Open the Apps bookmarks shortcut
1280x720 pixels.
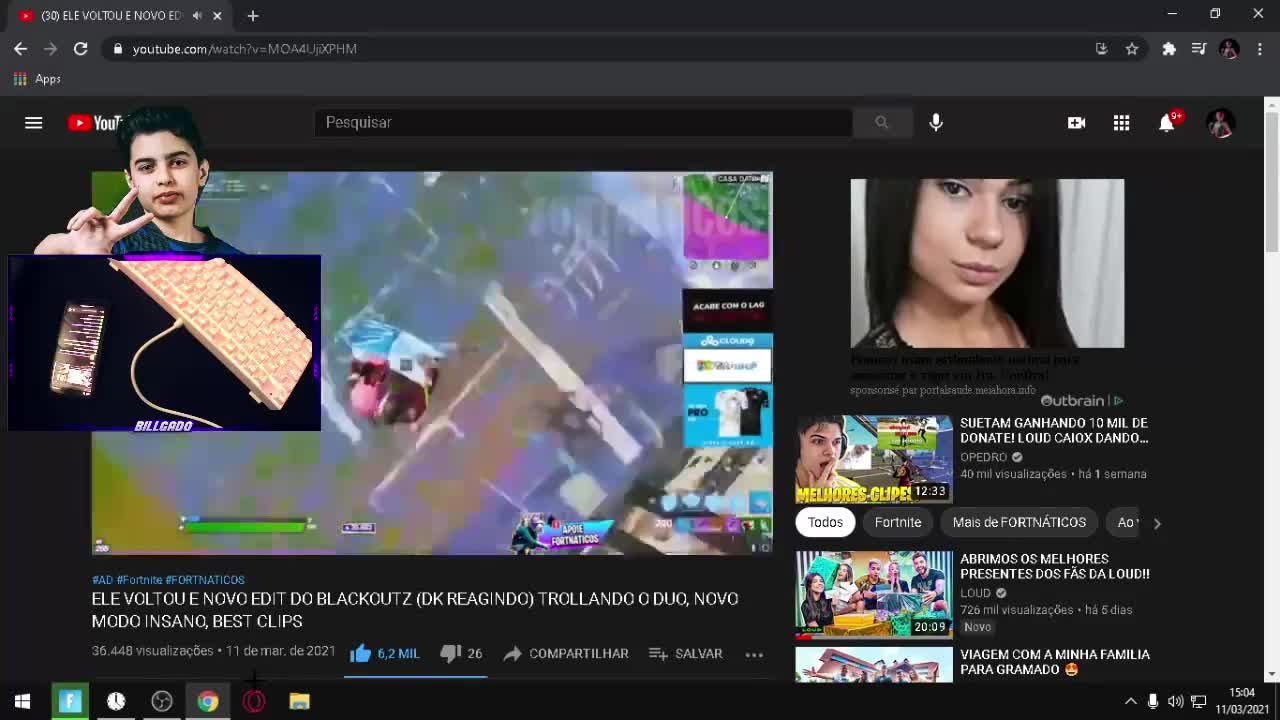click(37, 79)
